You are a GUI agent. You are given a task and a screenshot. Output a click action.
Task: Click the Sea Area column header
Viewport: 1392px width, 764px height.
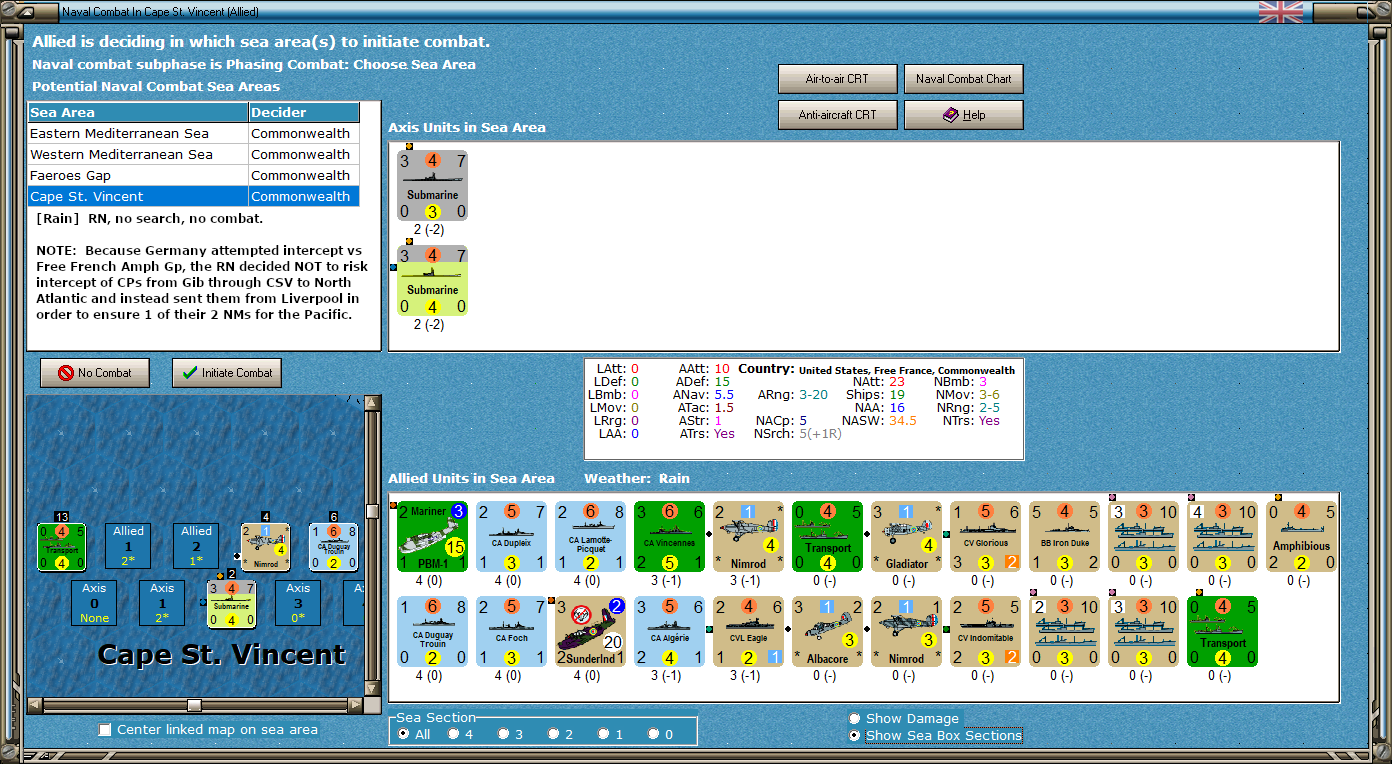click(138, 113)
